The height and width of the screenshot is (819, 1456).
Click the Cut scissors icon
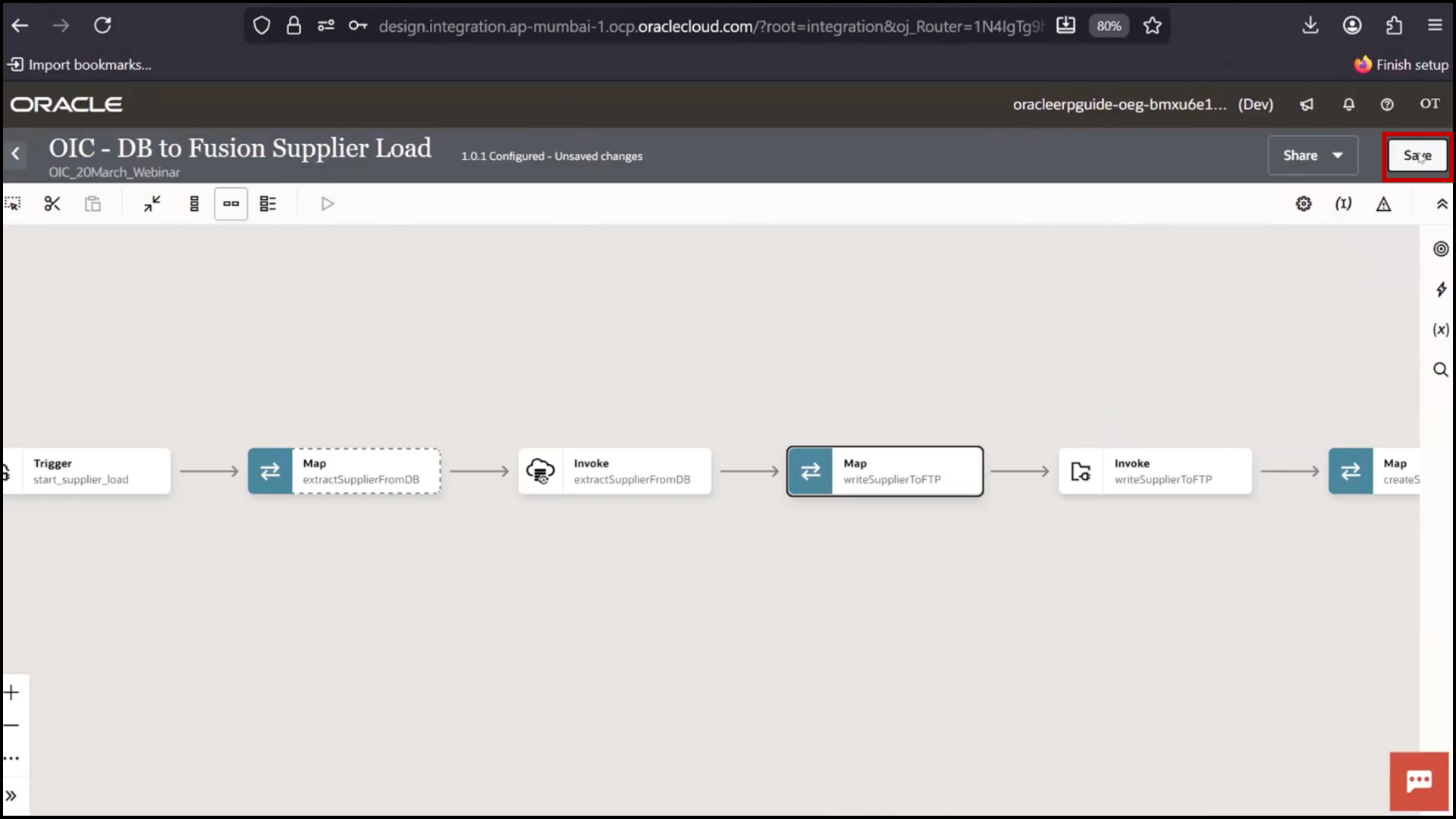point(52,204)
